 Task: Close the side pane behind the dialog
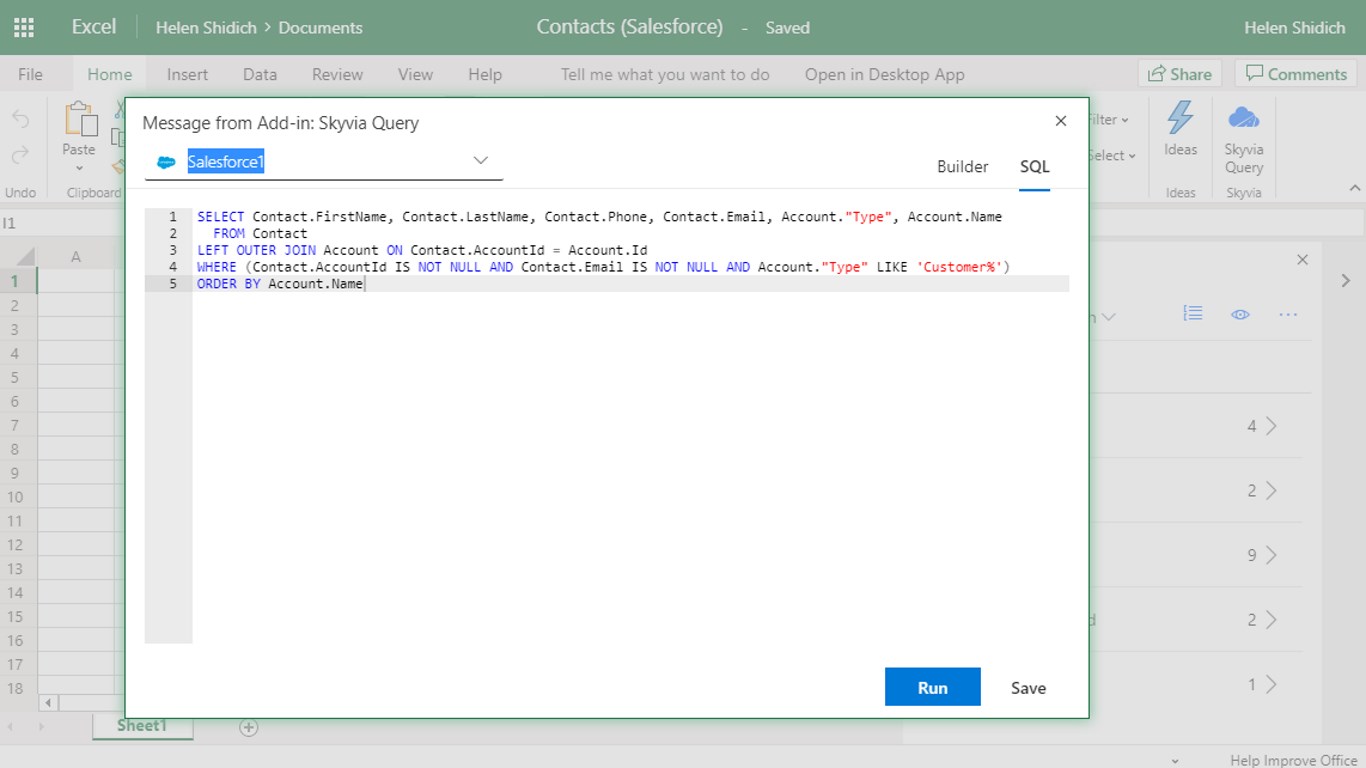coord(1302,260)
